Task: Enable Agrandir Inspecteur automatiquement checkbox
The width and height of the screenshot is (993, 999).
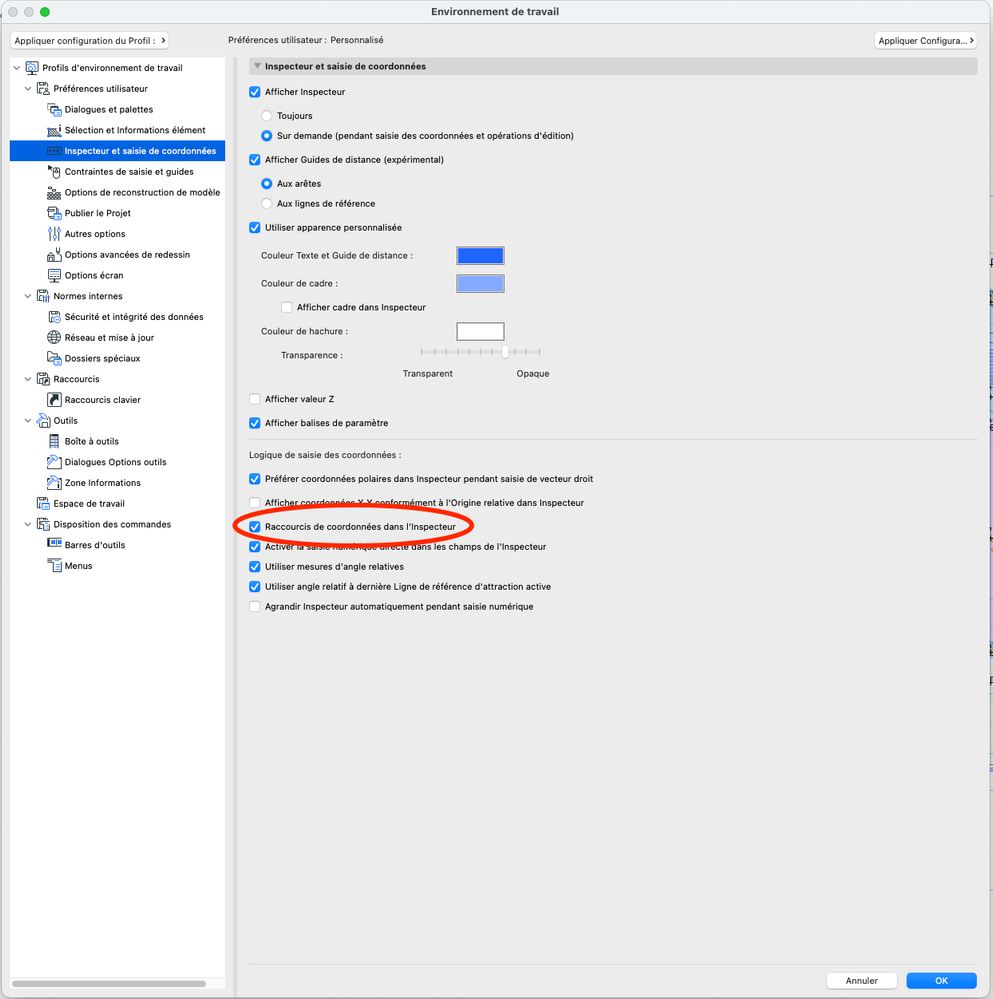Action: click(255, 607)
